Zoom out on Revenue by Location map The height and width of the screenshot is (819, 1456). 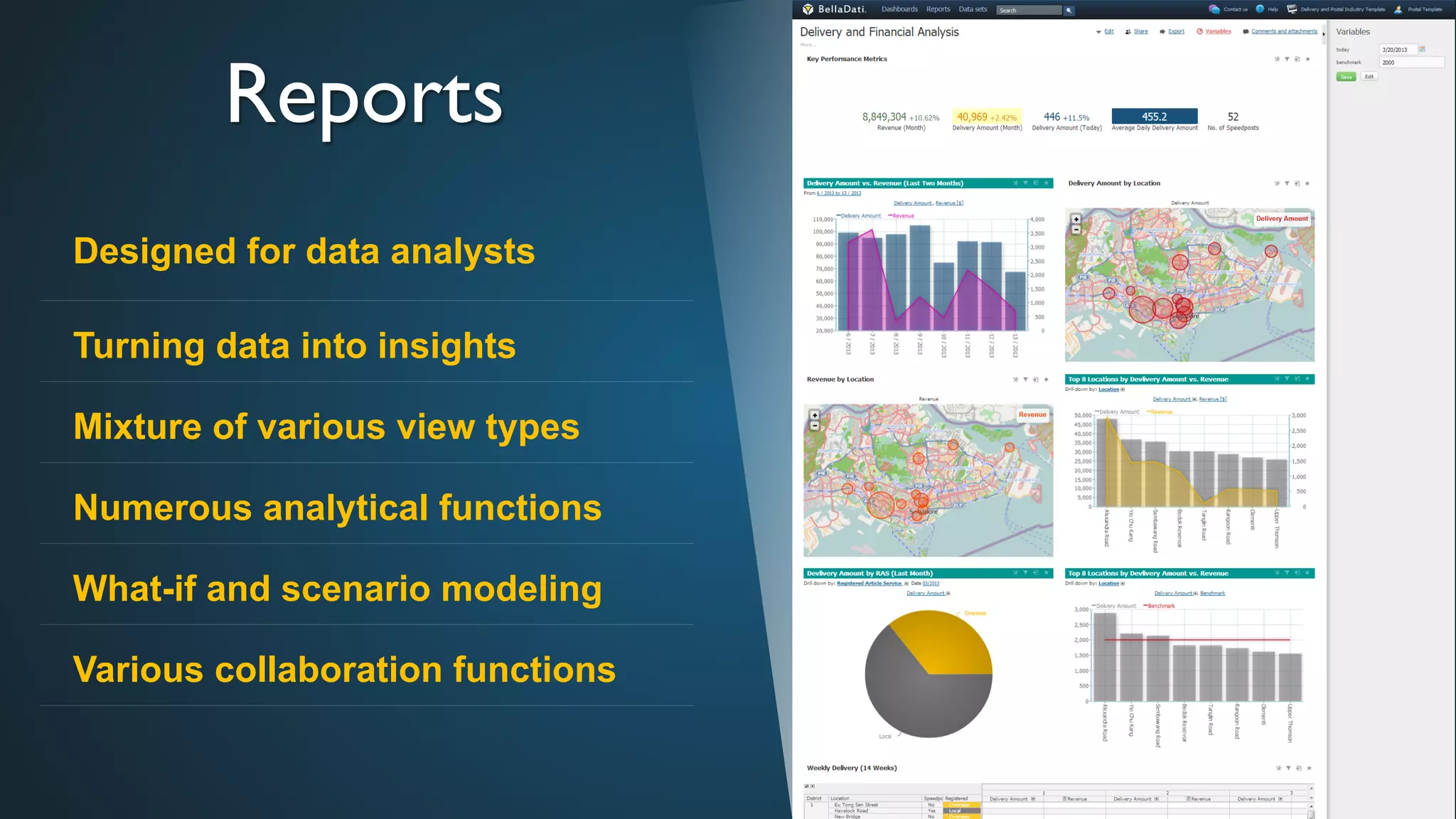[815, 426]
